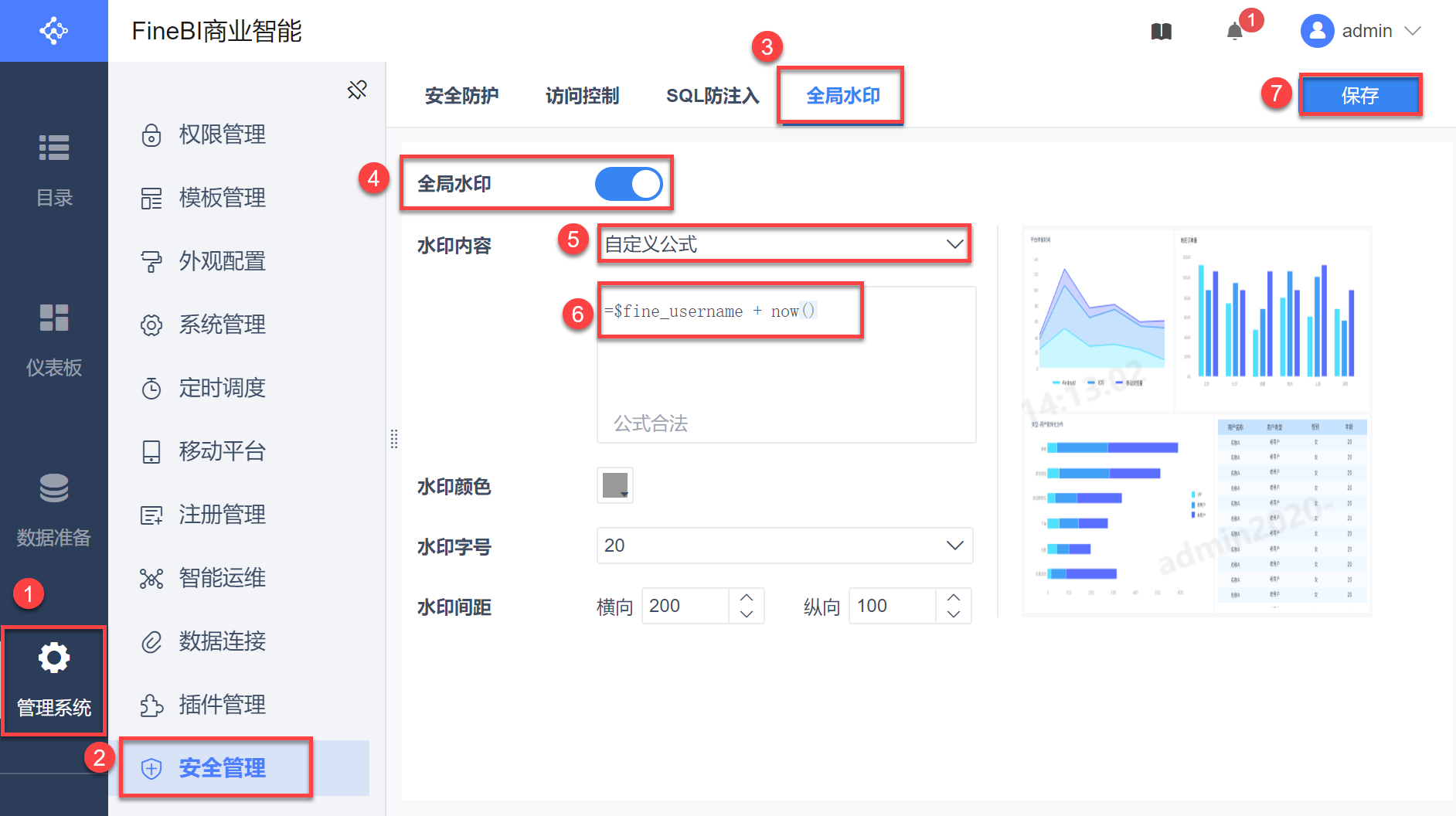
Task: Open the 水印字号 size dropdown
Action: coord(784,546)
